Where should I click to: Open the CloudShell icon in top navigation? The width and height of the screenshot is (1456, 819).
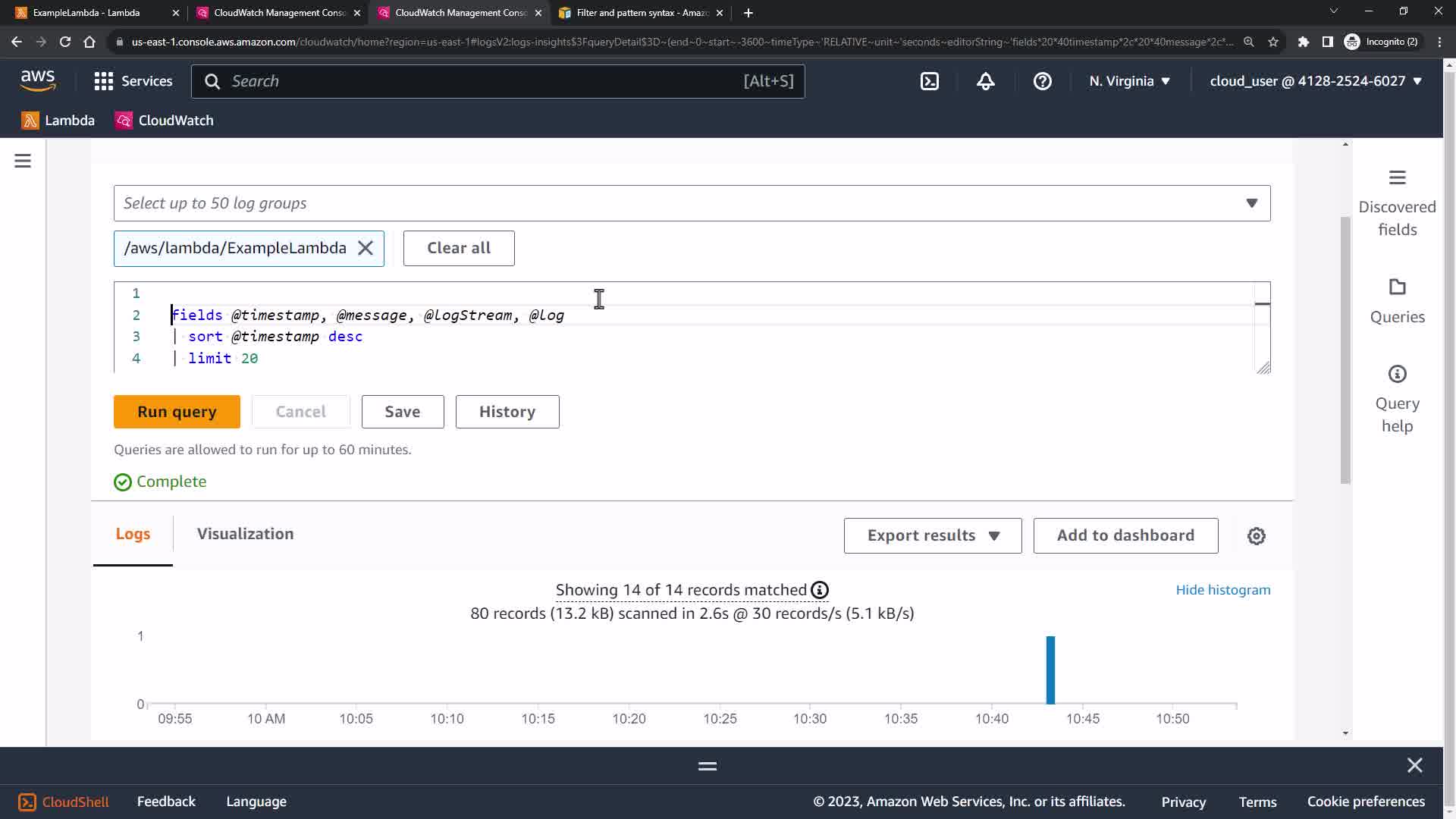click(x=930, y=81)
